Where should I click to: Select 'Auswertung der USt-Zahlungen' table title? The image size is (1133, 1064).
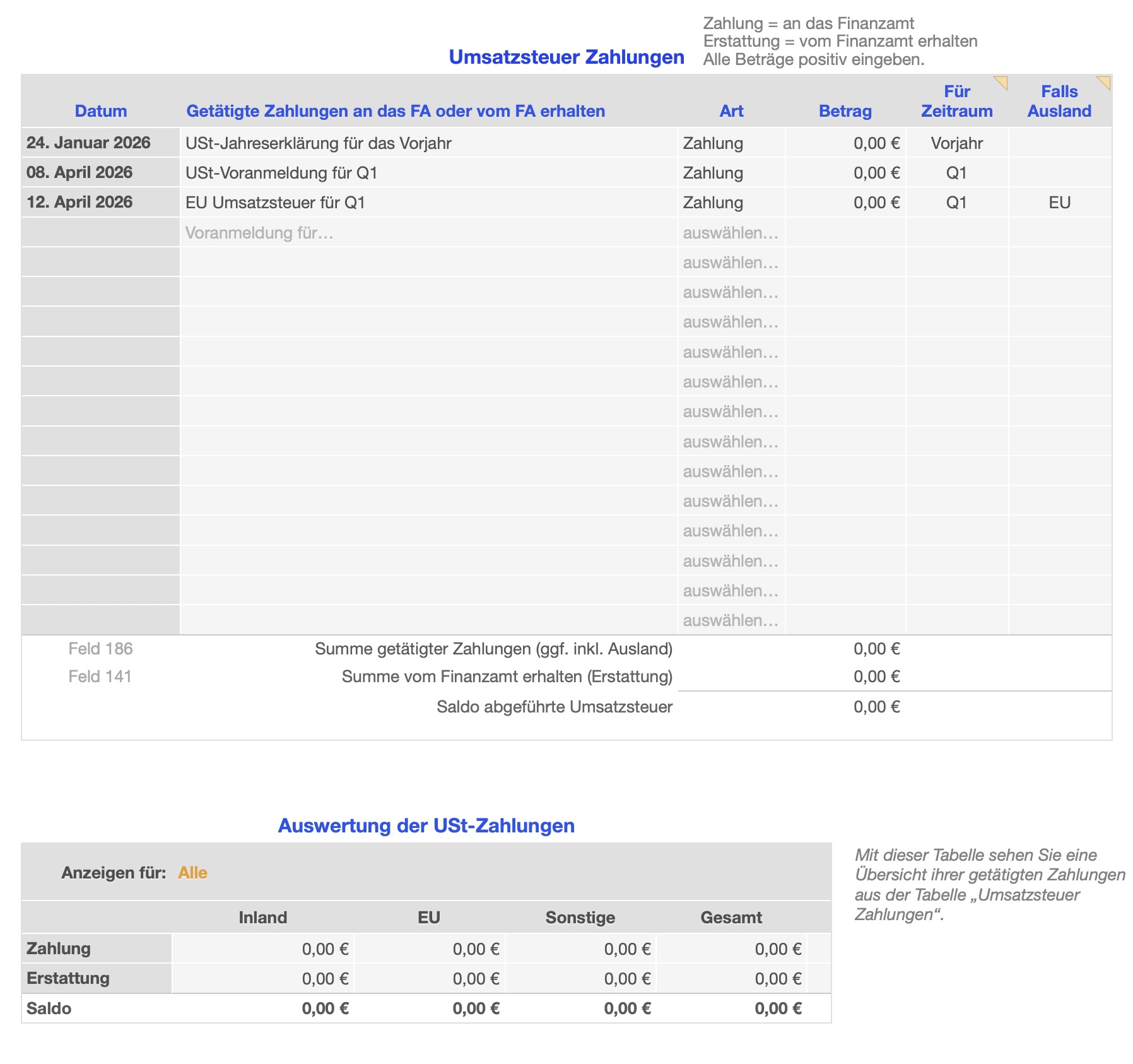coord(426,825)
